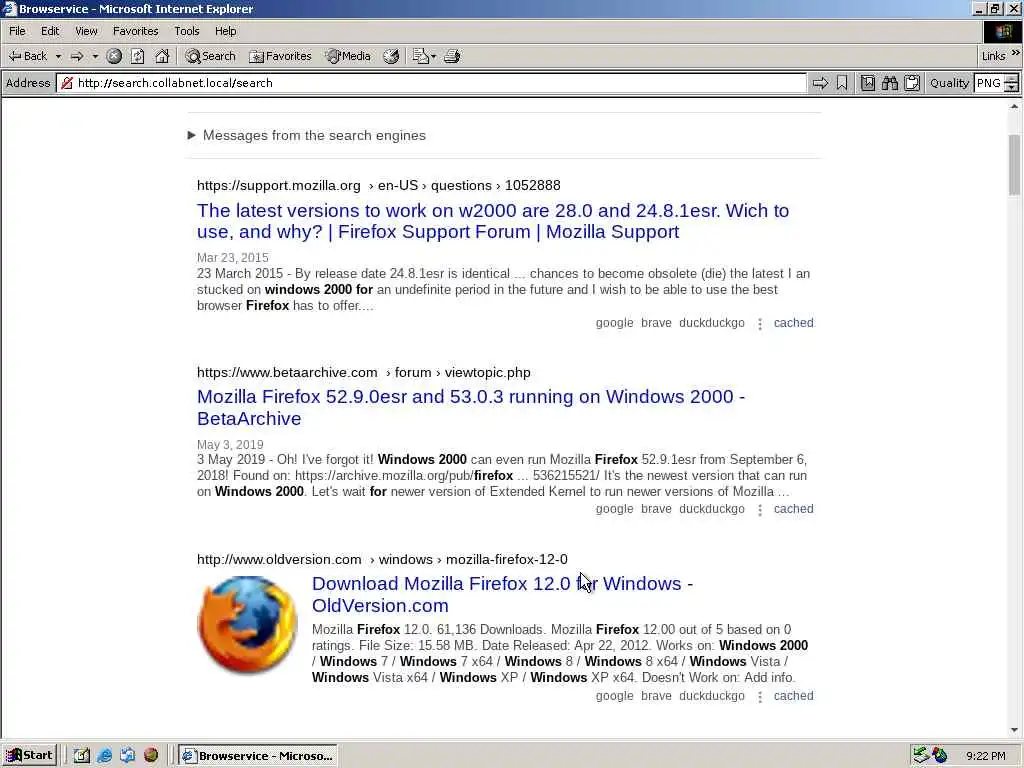Go back using the Back toolbar button
The height and width of the screenshot is (768, 1024).
tap(27, 56)
